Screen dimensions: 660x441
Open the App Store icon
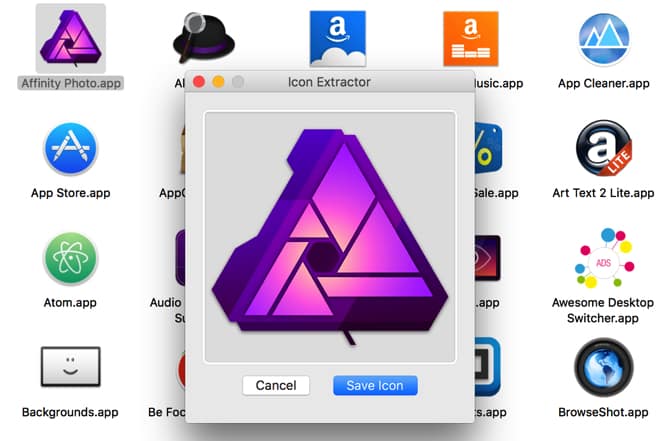[x=71, y=149]
